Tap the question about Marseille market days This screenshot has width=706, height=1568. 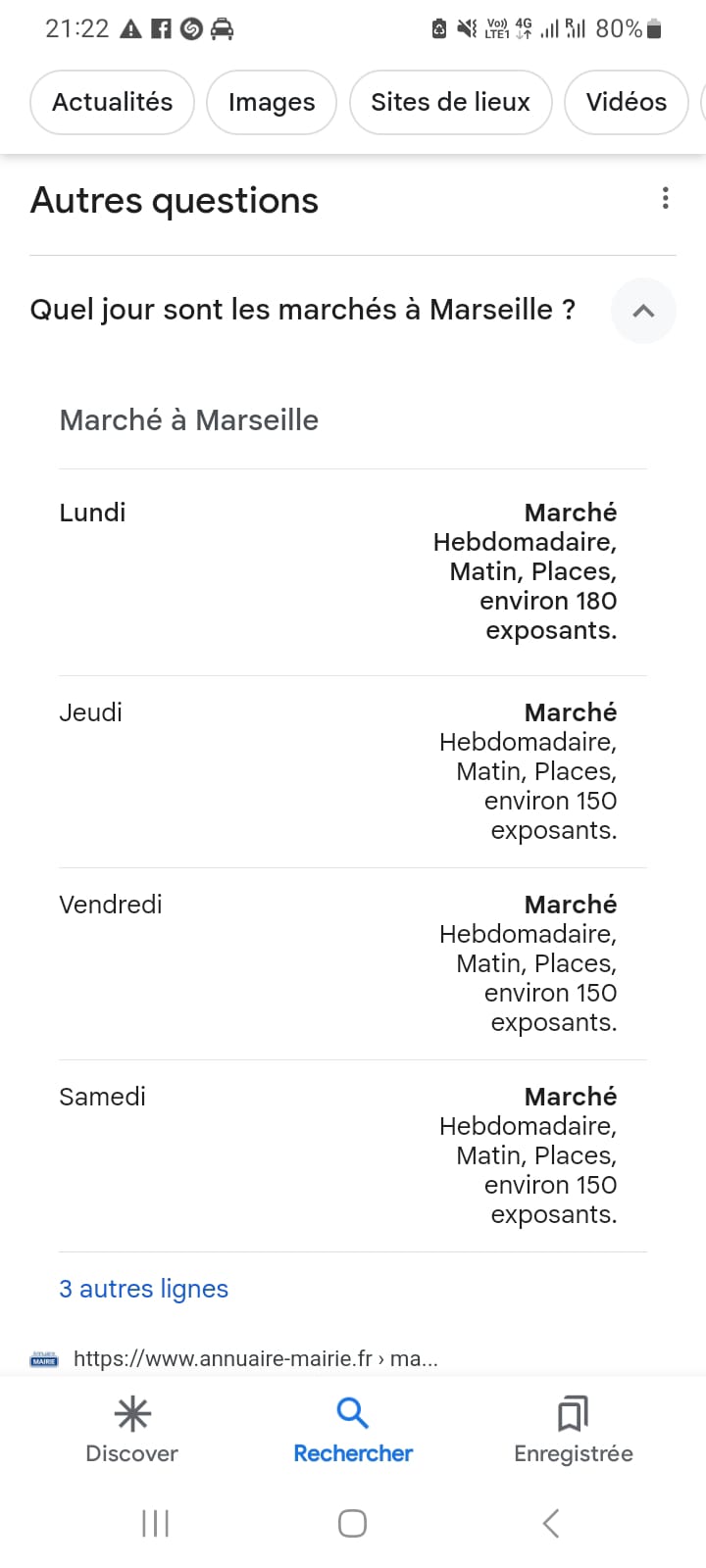(302, 310)
